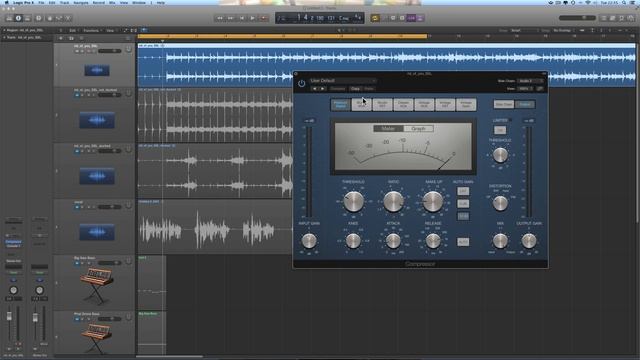Open the plugin View size dropdown

(x=525, y=88)
